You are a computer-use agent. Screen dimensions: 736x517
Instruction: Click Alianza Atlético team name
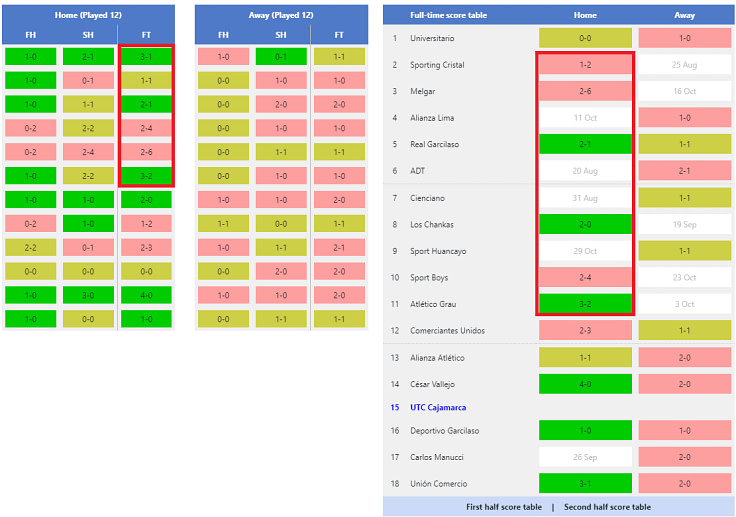pos(437,358)
